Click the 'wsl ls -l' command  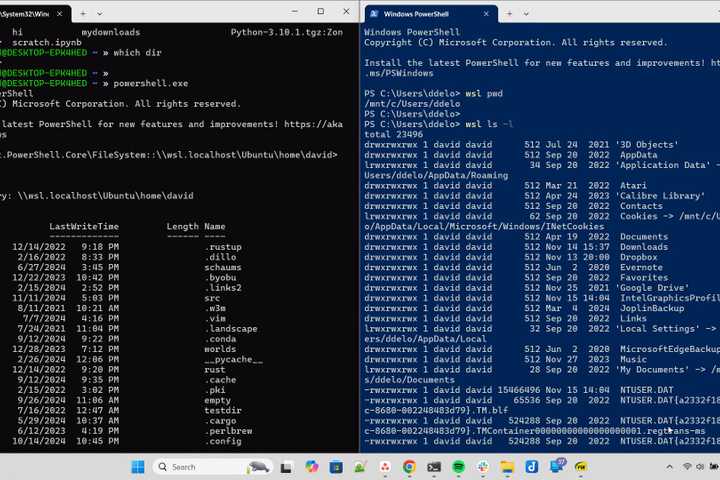[x=489, y=124]
